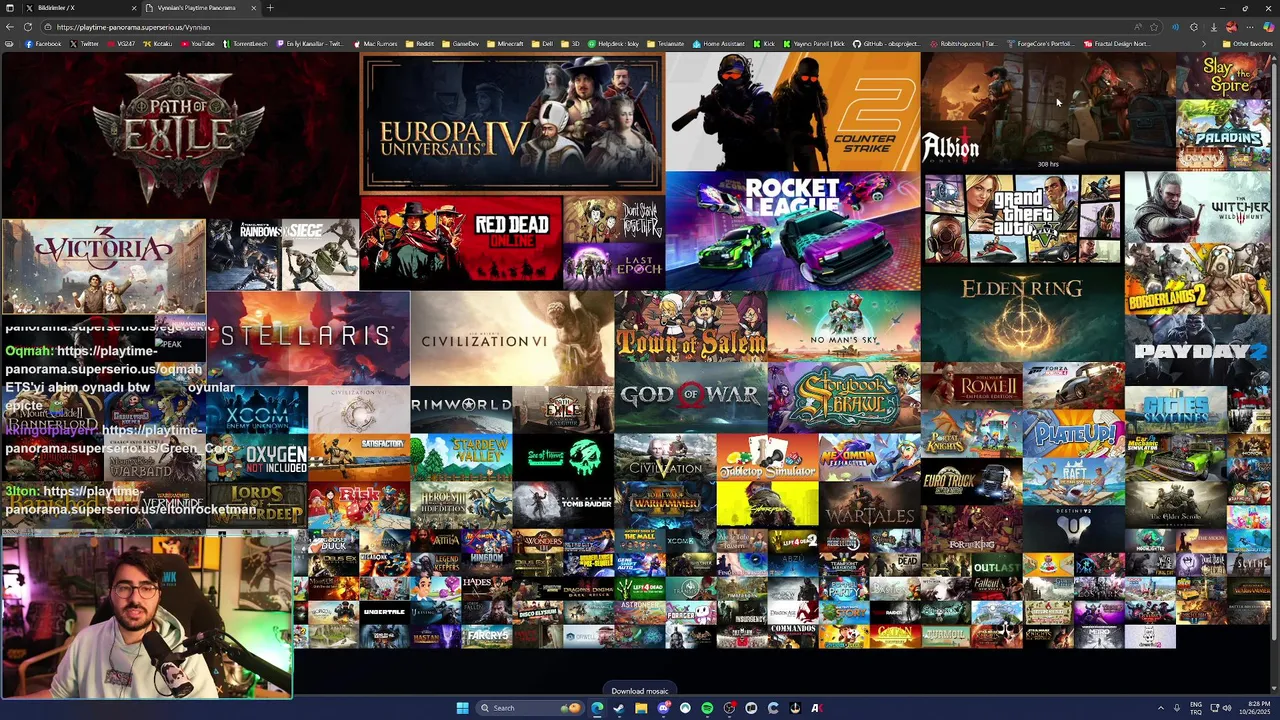This screenshot has width=1280, height=720.
Task: Select the Red Dead Online tile
Action: 461,243
